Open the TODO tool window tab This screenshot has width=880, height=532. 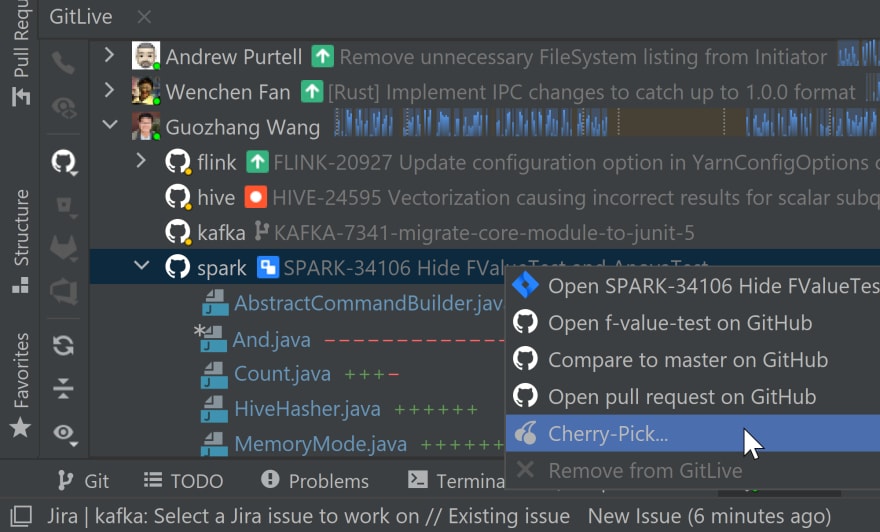pyautogui.click(x=184, y=480)
